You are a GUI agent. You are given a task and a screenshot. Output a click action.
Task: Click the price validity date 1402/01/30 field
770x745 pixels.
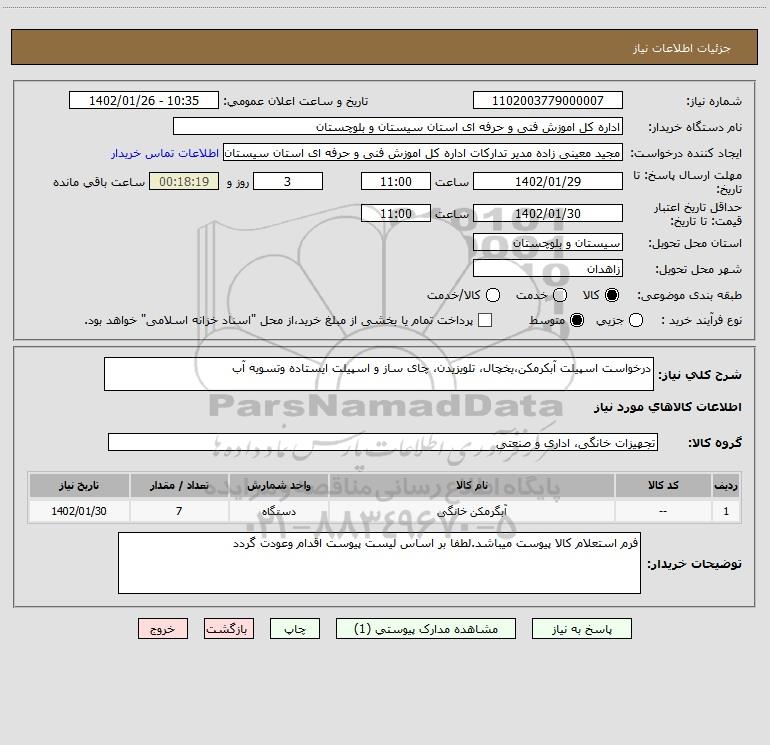click(x=548, y=214)
